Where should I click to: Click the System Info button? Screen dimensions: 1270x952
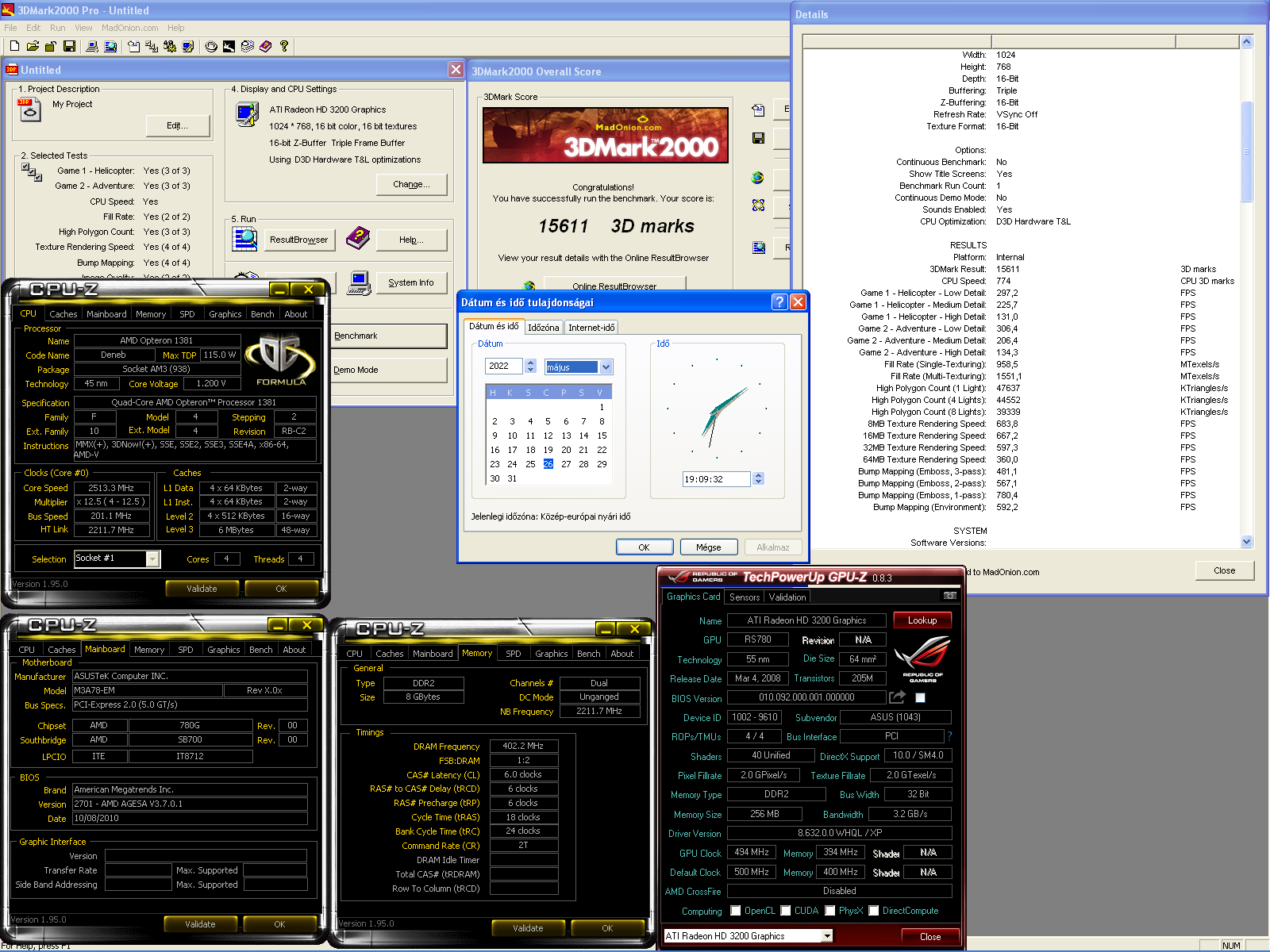[411, 282]
